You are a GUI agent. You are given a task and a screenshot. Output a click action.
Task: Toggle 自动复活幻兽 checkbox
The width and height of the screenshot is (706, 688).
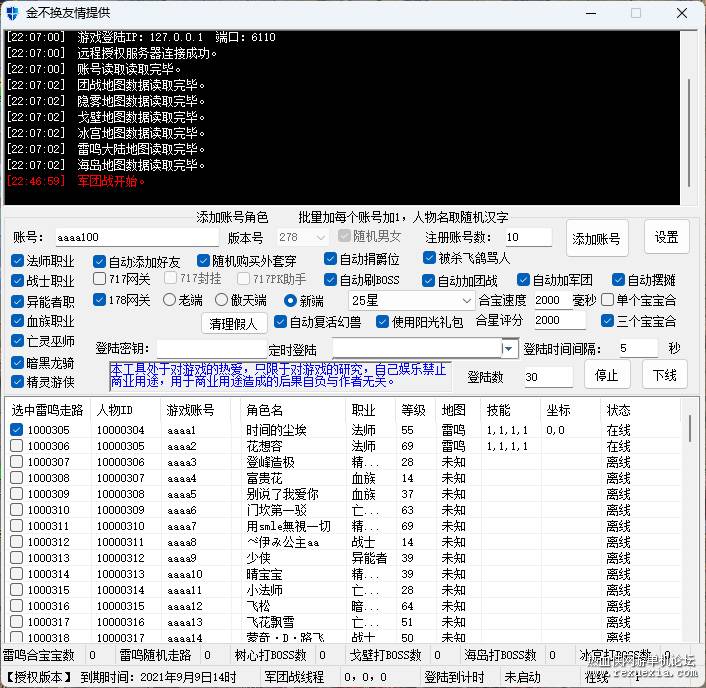(x=280, y=322)
